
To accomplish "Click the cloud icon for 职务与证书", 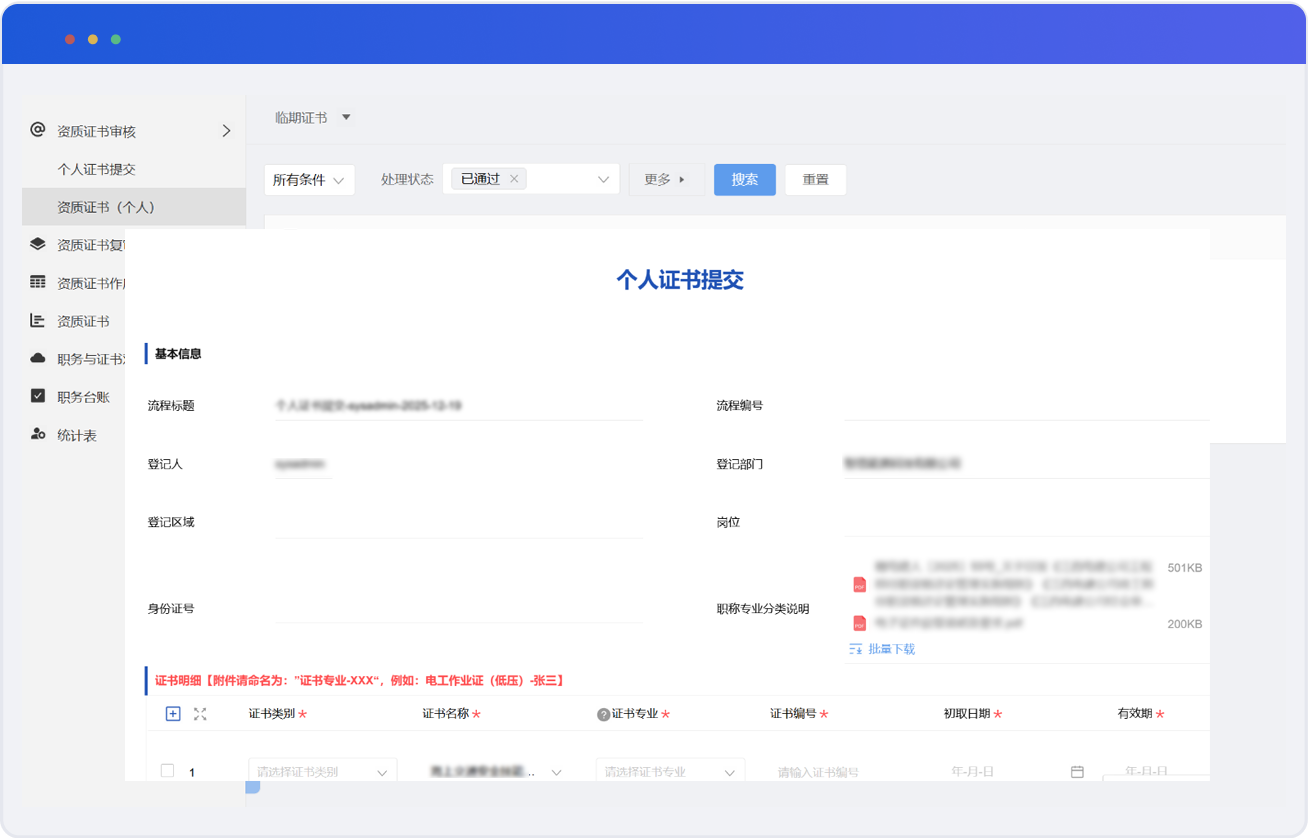I will click(38, 358).
